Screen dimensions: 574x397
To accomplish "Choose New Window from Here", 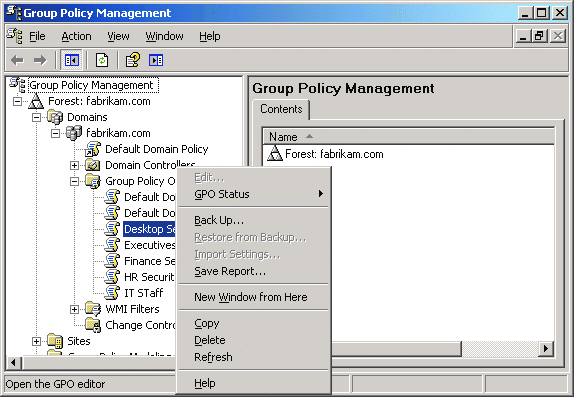I will [254, 297].
